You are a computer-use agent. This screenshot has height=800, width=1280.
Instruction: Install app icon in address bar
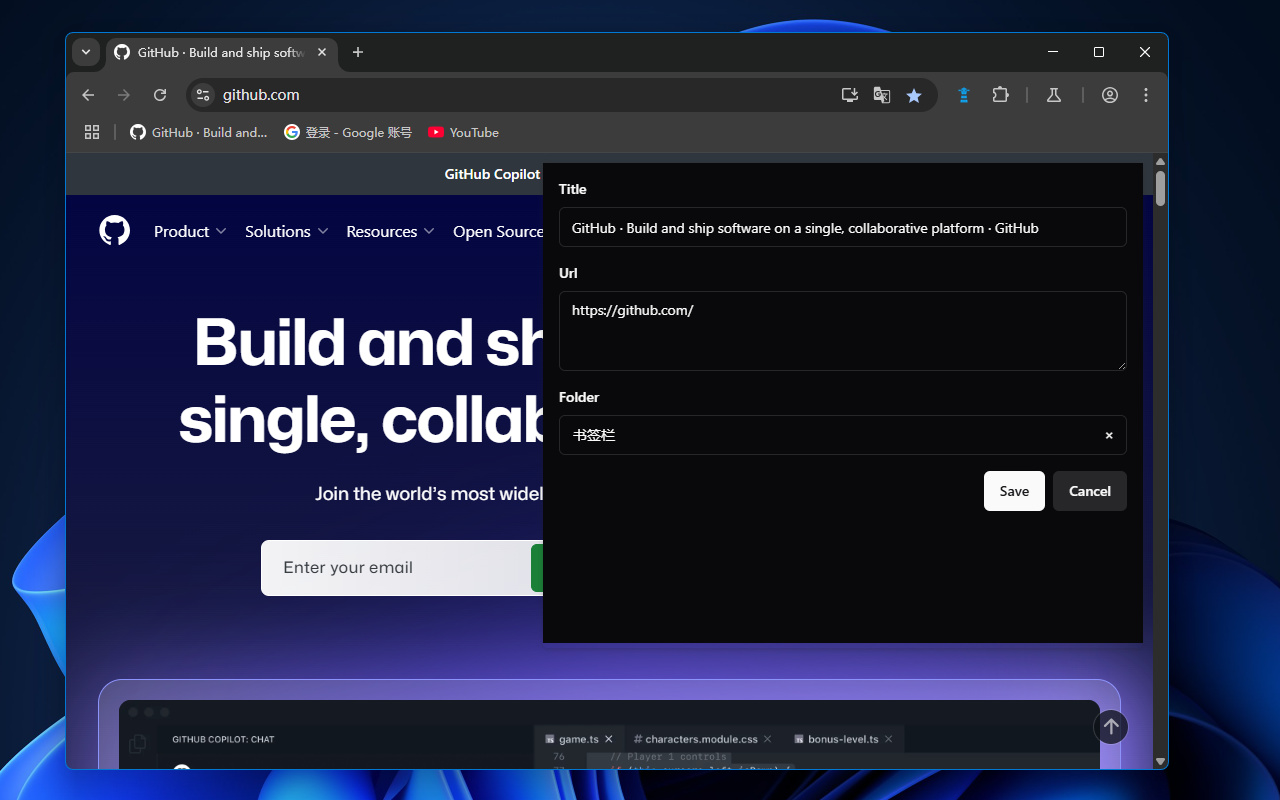point(850,95)
